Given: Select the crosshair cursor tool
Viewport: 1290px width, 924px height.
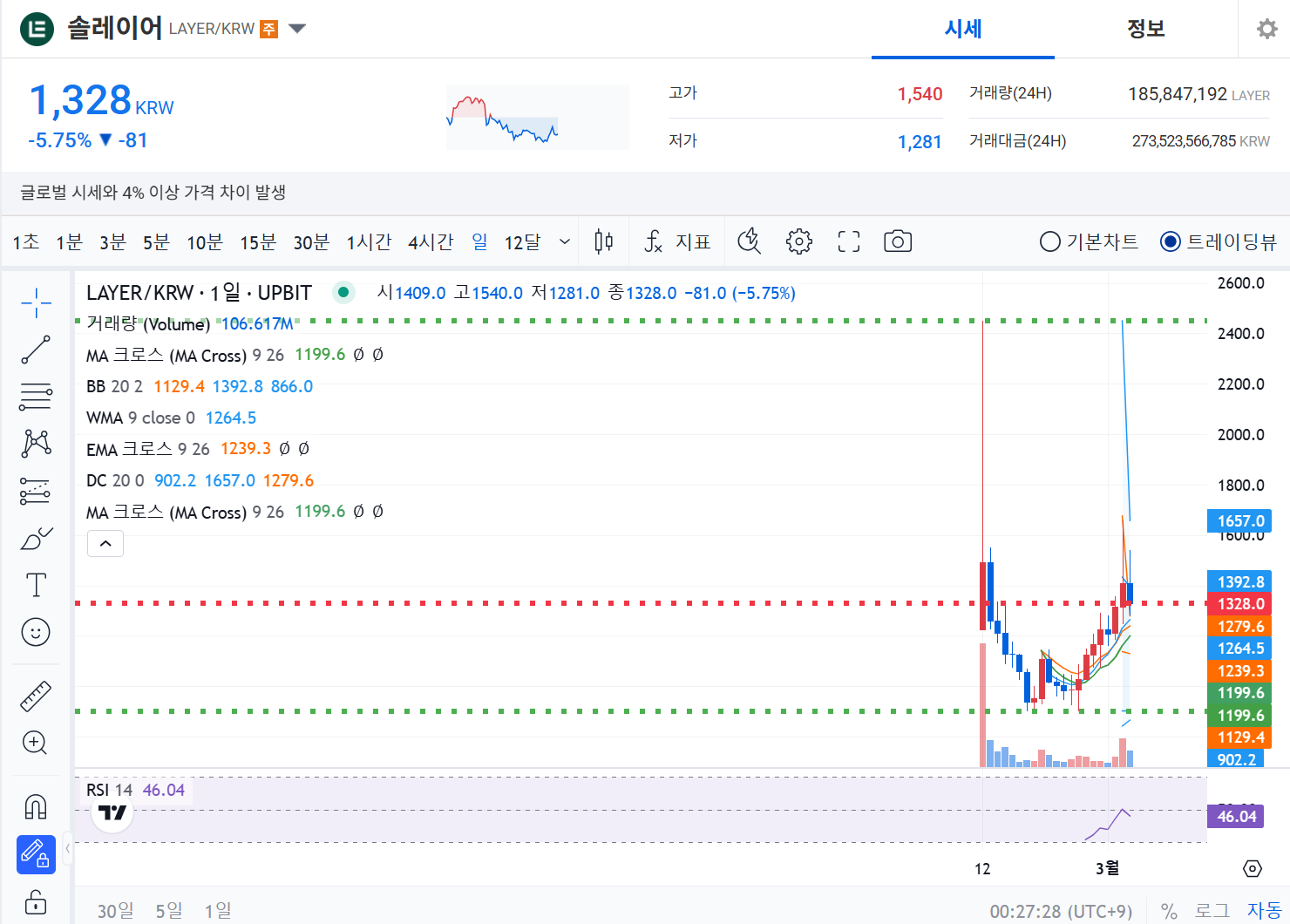Looking at the screenshot, I should coord(36,303).
